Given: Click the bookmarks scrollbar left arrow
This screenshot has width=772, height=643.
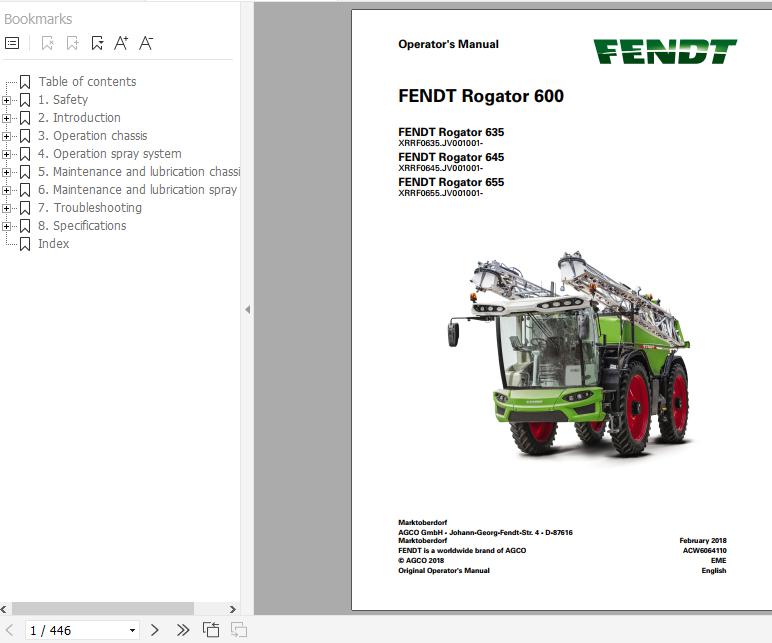Looking at the screenshot, I should coord(4,609).
